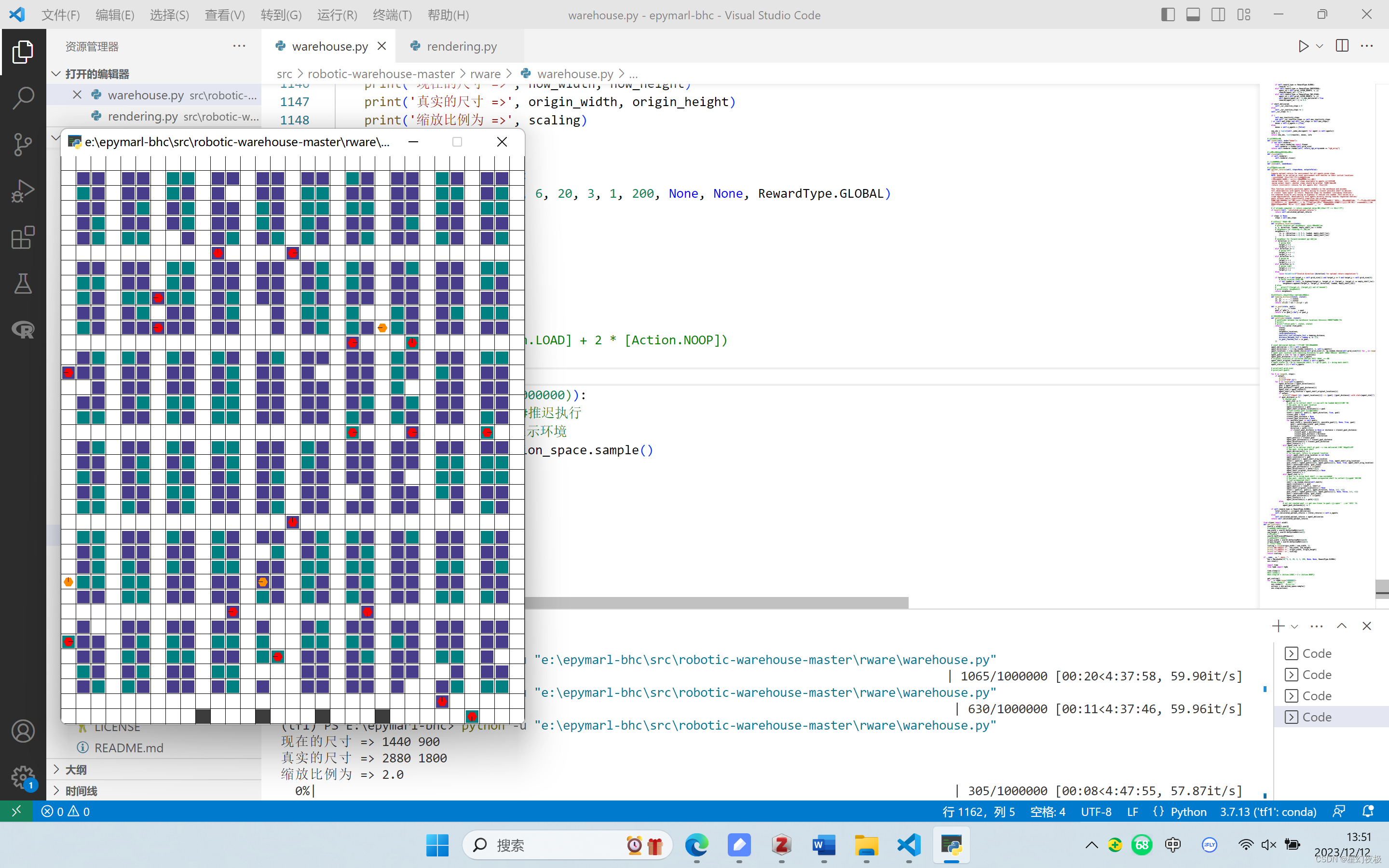Open the Extensions view icon

pos(23,238)
